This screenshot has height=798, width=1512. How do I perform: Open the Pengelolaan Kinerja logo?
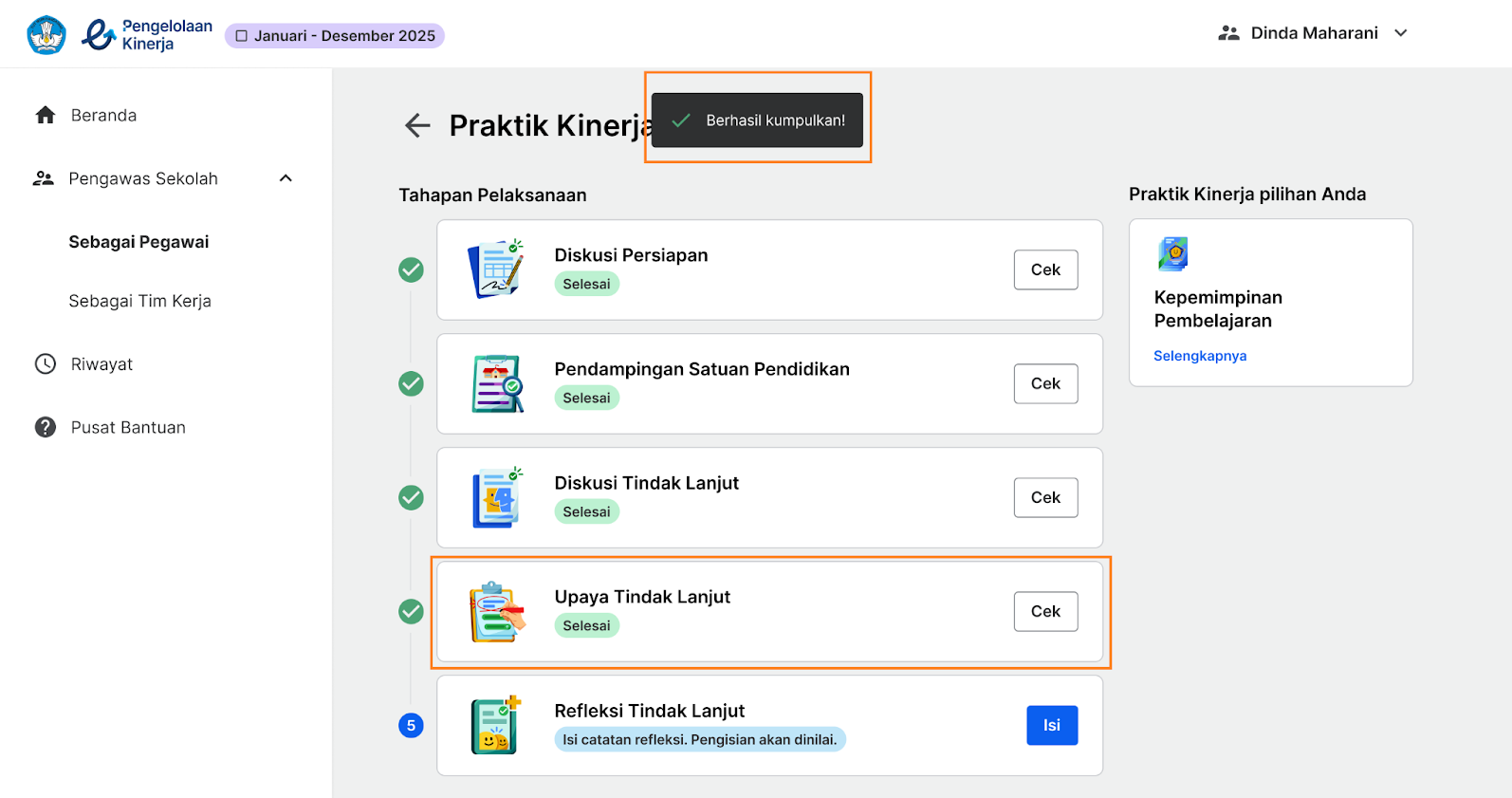point(147,35)
